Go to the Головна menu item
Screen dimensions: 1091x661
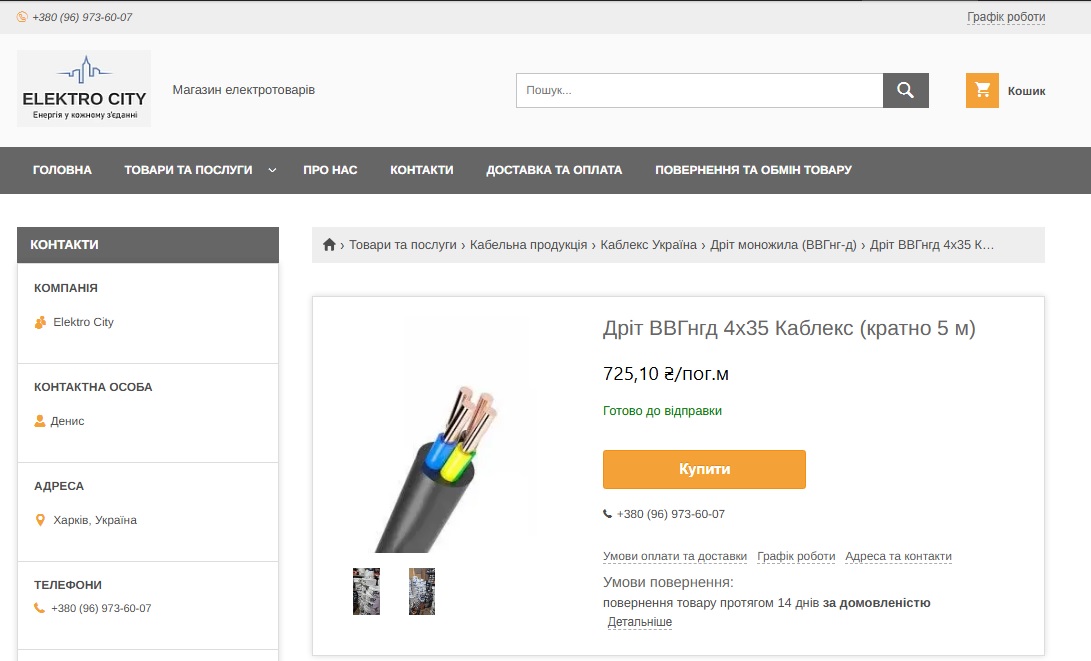coord(62,170)
